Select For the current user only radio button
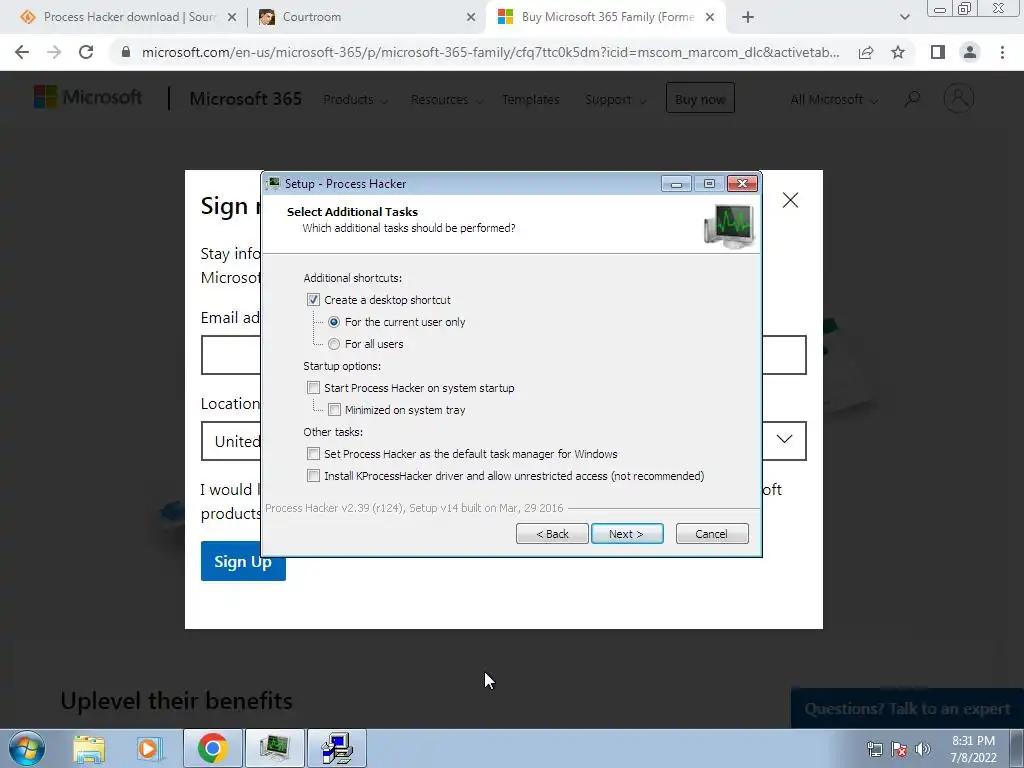The width and height of the screenshot is (1024, 768). (334, 322)
